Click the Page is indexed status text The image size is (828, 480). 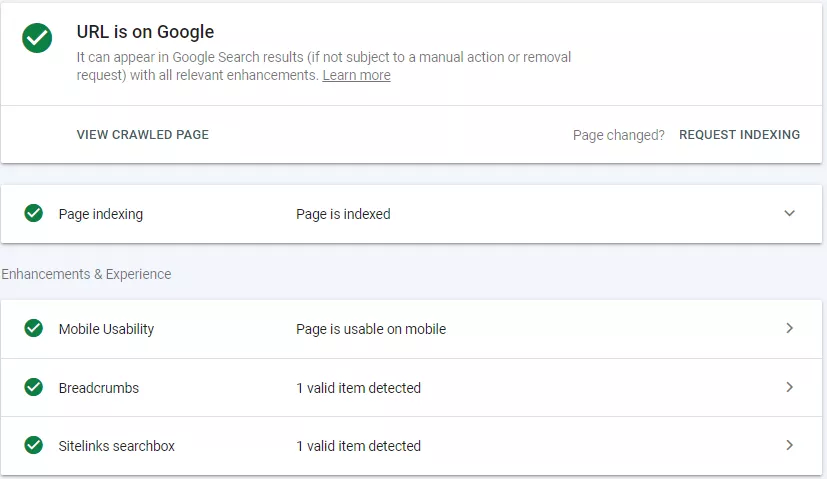pos(343,214)
